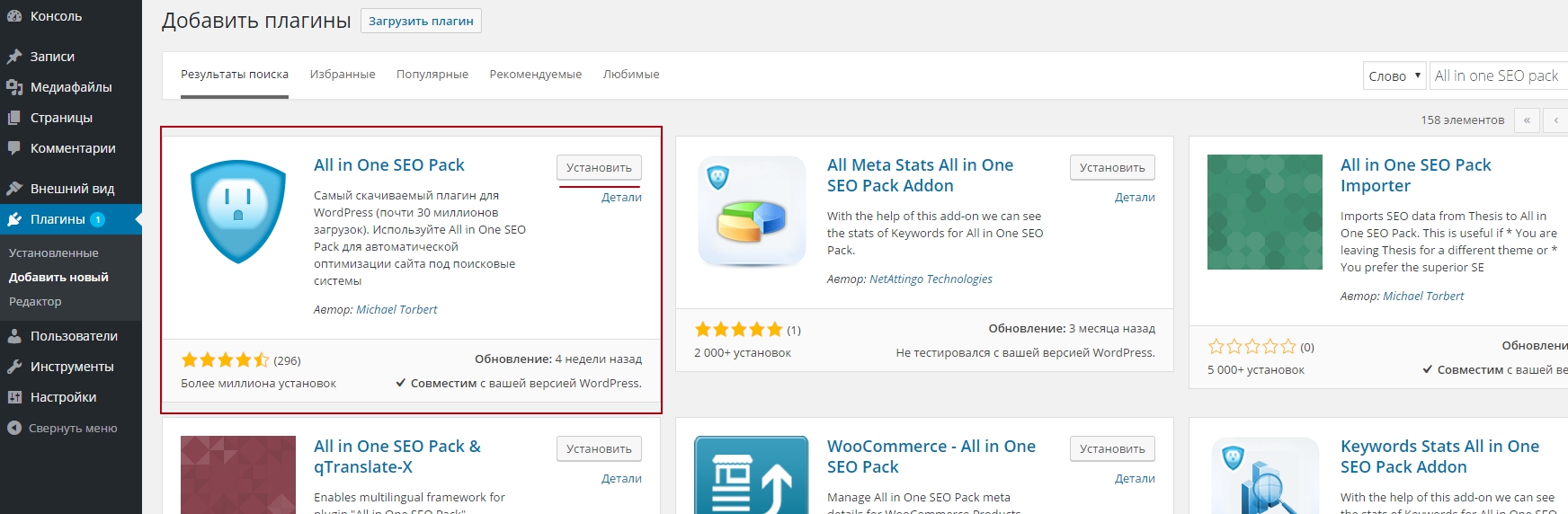Open Keywords Stats SEO Pack Addon title
Viewport: 1568px width, 514px height.
coord(1439,456)
